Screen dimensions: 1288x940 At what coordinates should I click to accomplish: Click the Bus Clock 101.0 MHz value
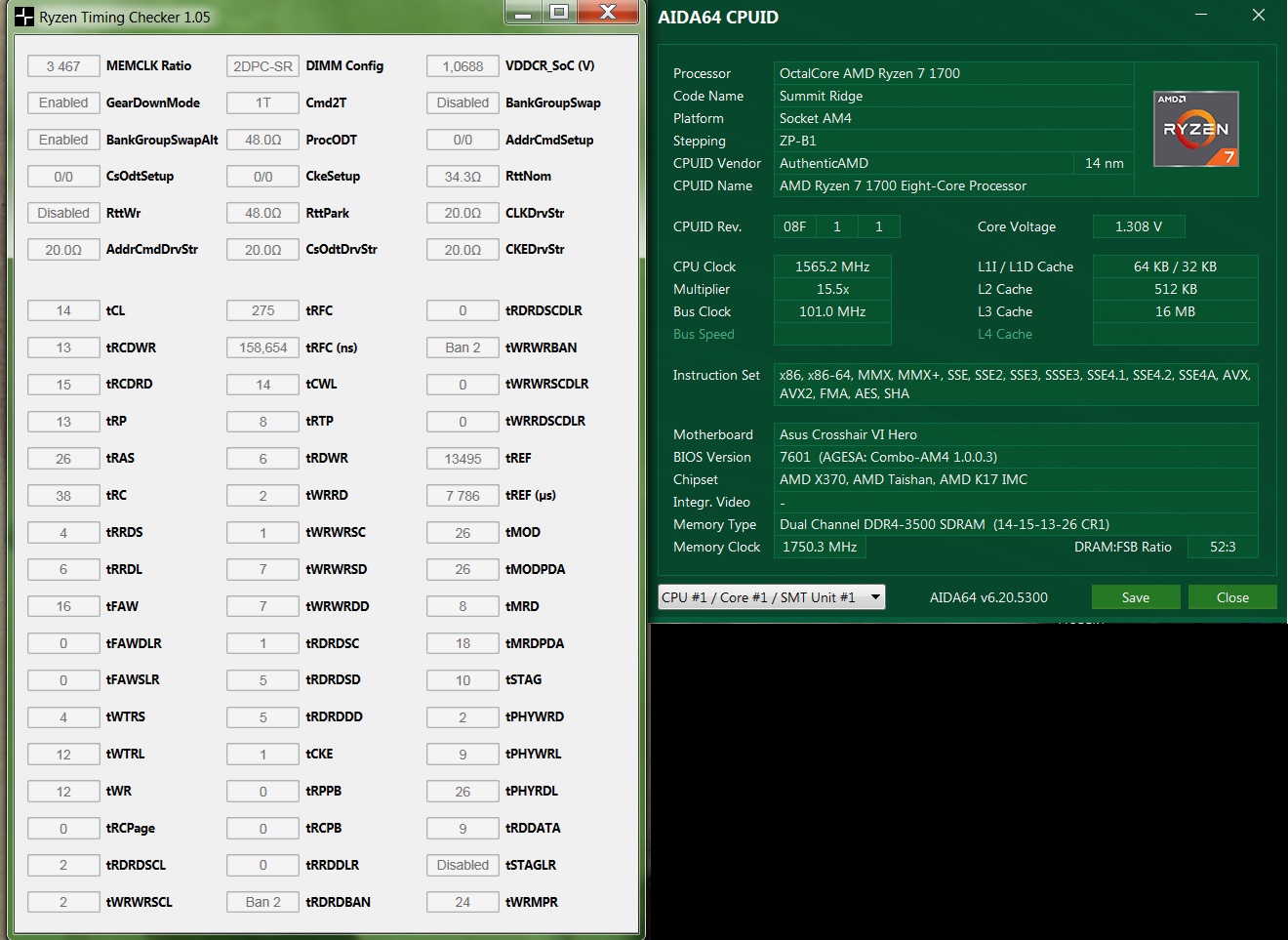832,311
